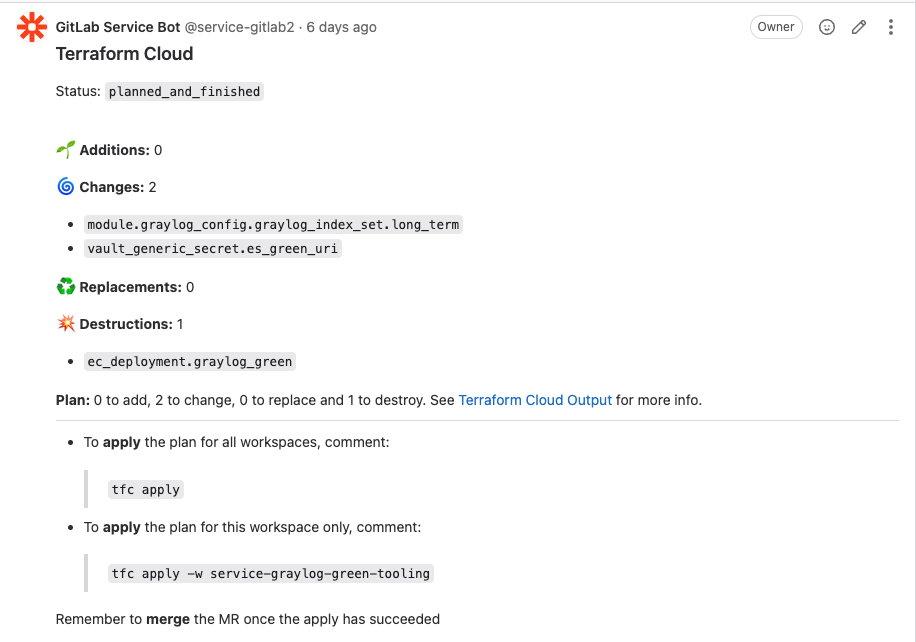Click the tfc apply -w workspace command
Viewport: 916px width, 642px height.
[270, 574]
